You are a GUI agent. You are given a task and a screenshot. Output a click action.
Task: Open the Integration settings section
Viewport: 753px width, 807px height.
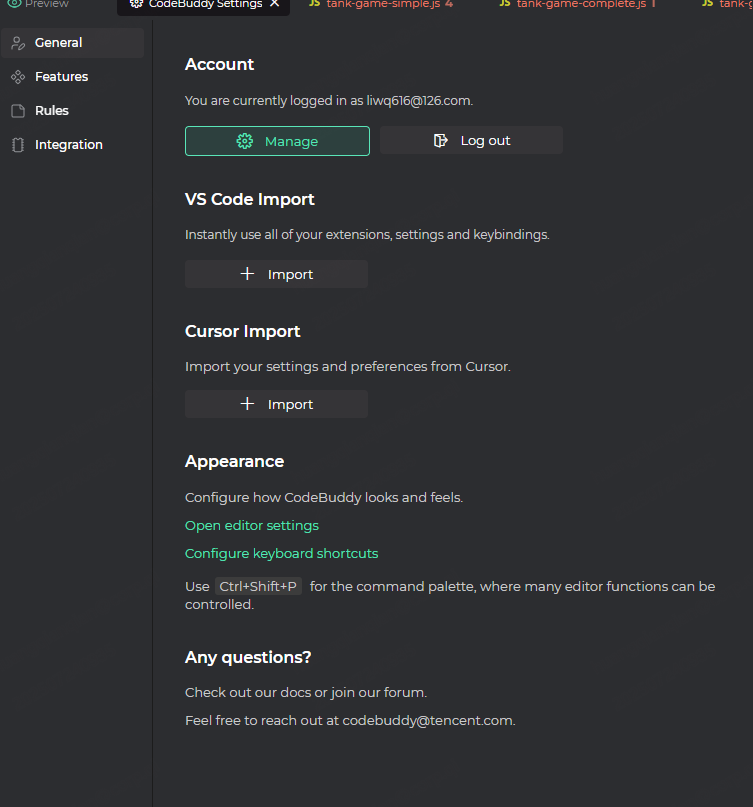pyautogui.click(x=73, y=145)
